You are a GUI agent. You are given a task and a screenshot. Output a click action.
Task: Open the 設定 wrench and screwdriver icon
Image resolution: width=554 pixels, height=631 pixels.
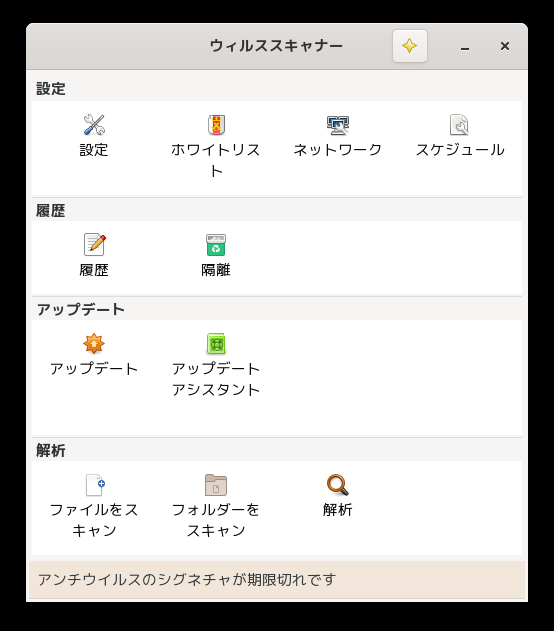pos(94,125)
